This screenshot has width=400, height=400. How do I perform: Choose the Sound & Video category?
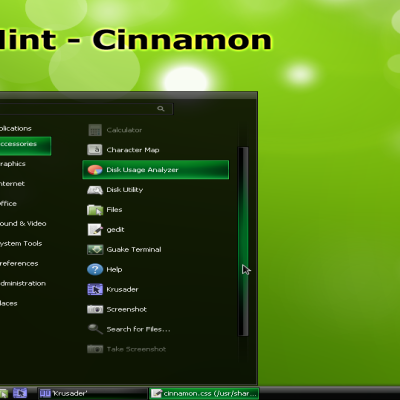tap(23, 223)
